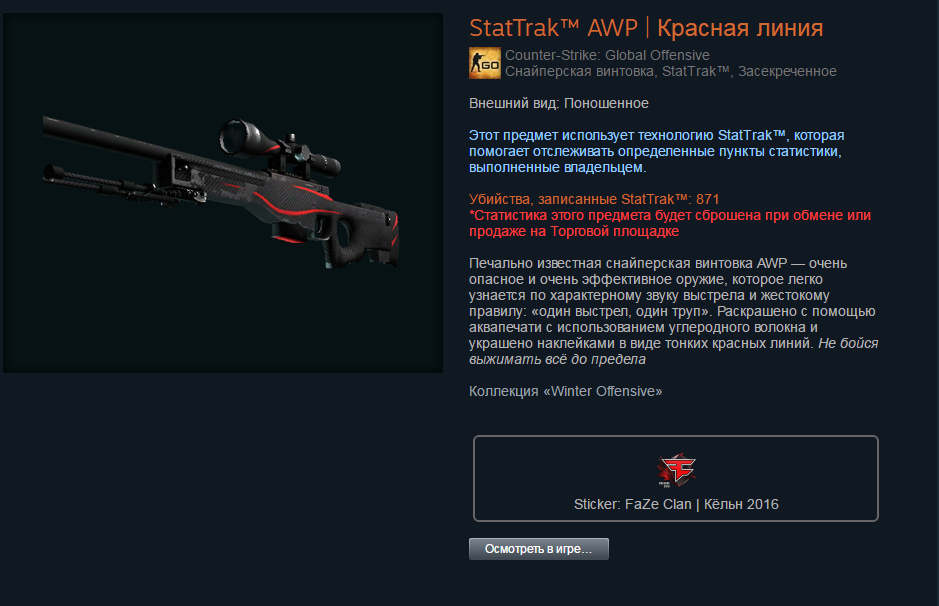This screenshot has width=939, height=606.
Task: Click 'Counter-Strike: Global Offensive' game name
Action: pyautogui.click(x=607, y=55)
